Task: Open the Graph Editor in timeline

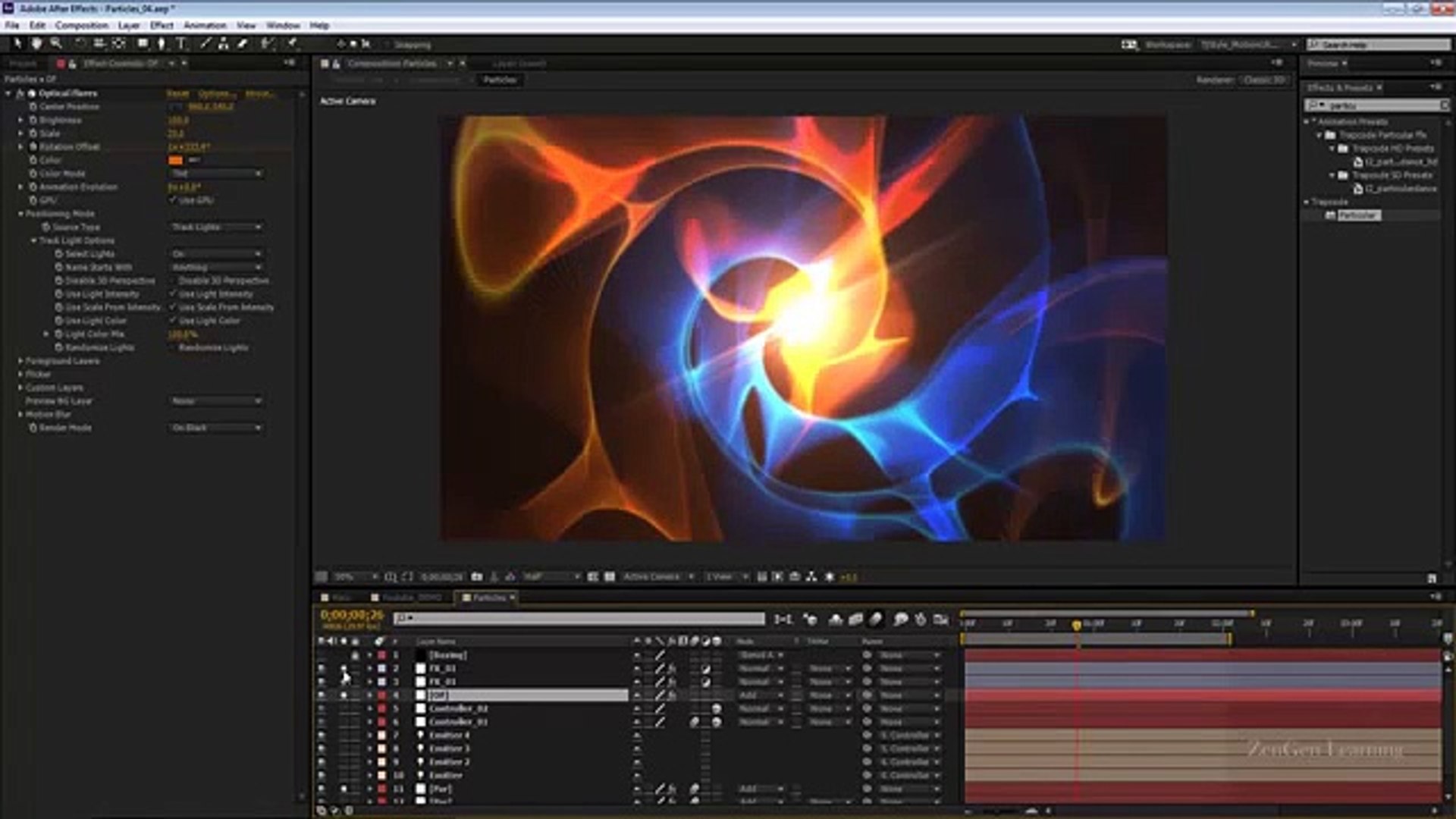Action: (941, 620)
